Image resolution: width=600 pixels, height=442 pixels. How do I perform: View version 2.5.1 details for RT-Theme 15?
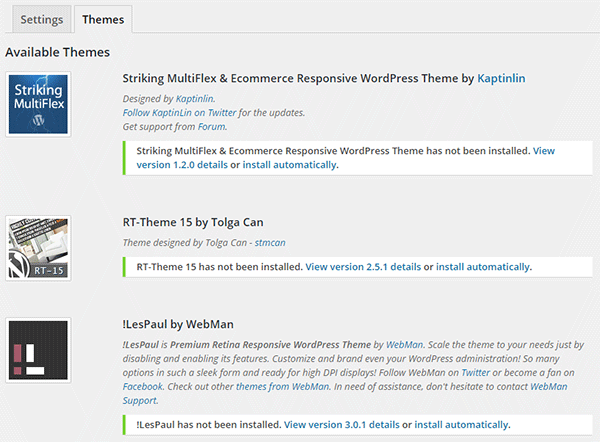click(x=363, y=267)
